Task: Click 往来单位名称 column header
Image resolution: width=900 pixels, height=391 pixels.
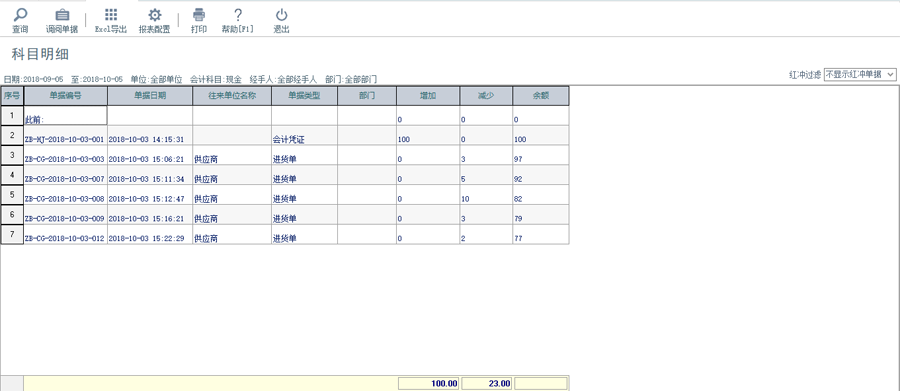Action: (232, 96)
